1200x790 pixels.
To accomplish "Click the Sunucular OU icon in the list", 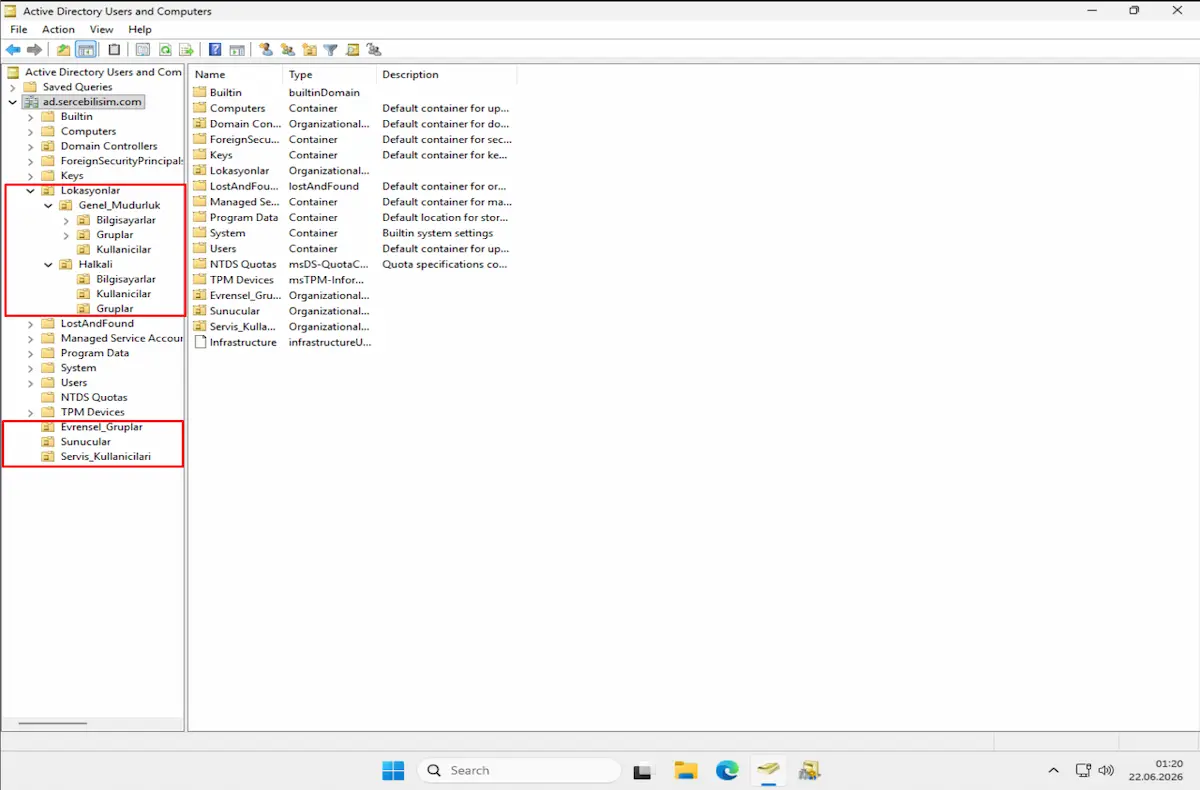I will click(199, 311).
